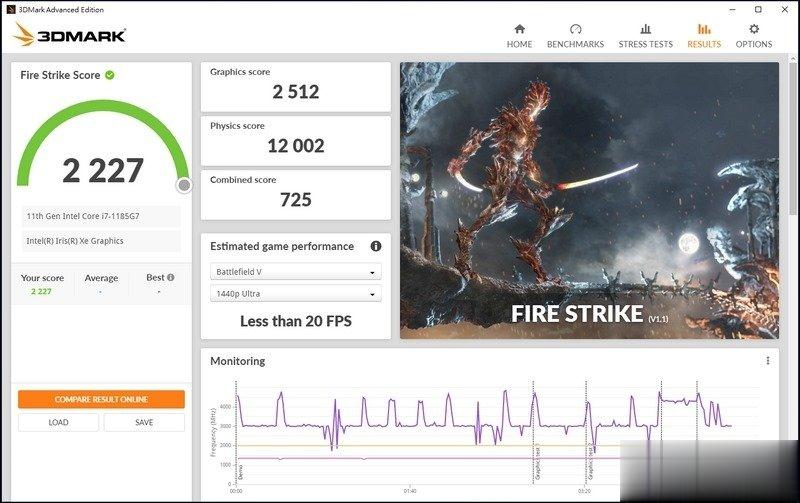Open the HOME tab
The height and width of the screenshot is (503, 800).
pos(519,36)
